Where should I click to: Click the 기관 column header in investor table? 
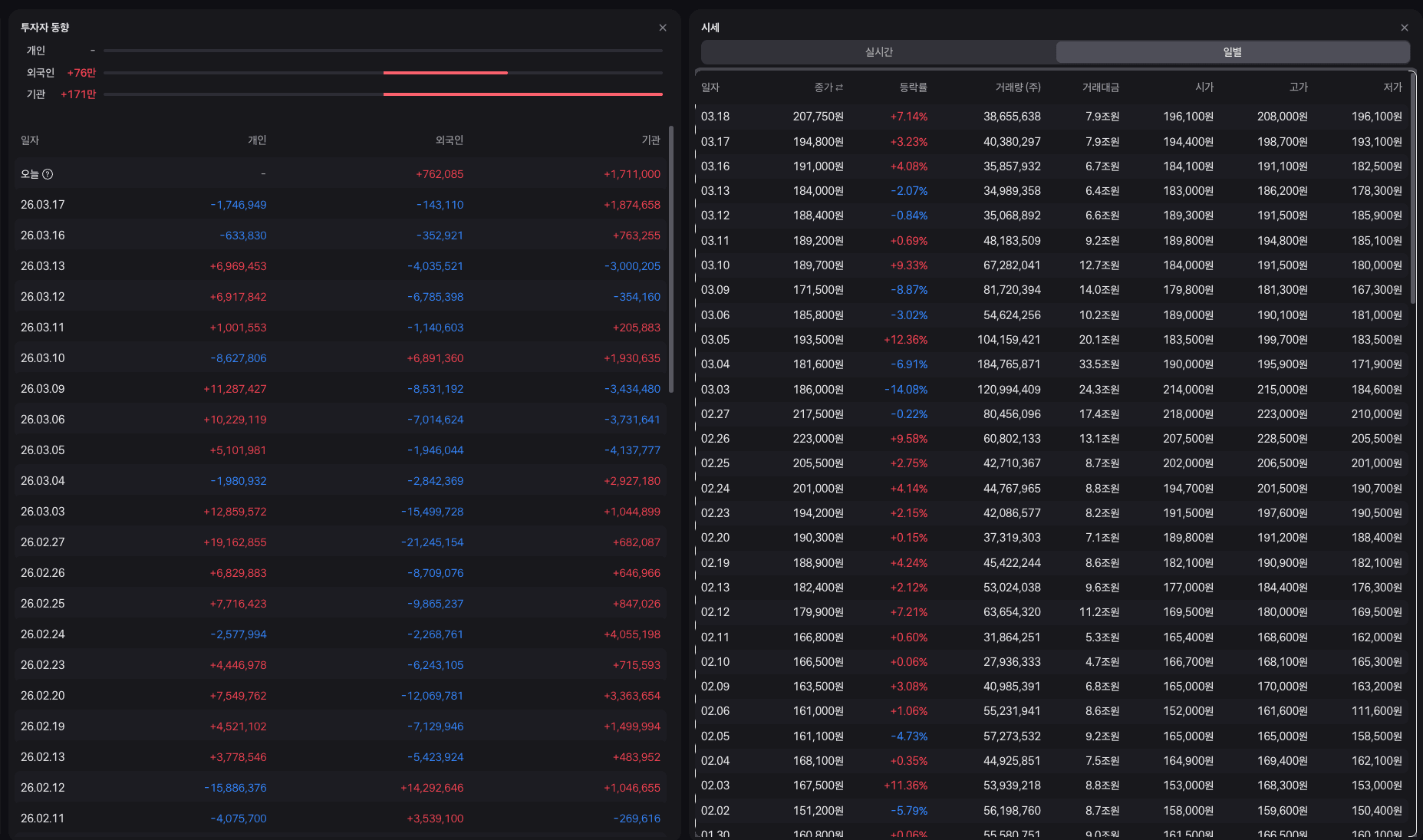(651, 140)
